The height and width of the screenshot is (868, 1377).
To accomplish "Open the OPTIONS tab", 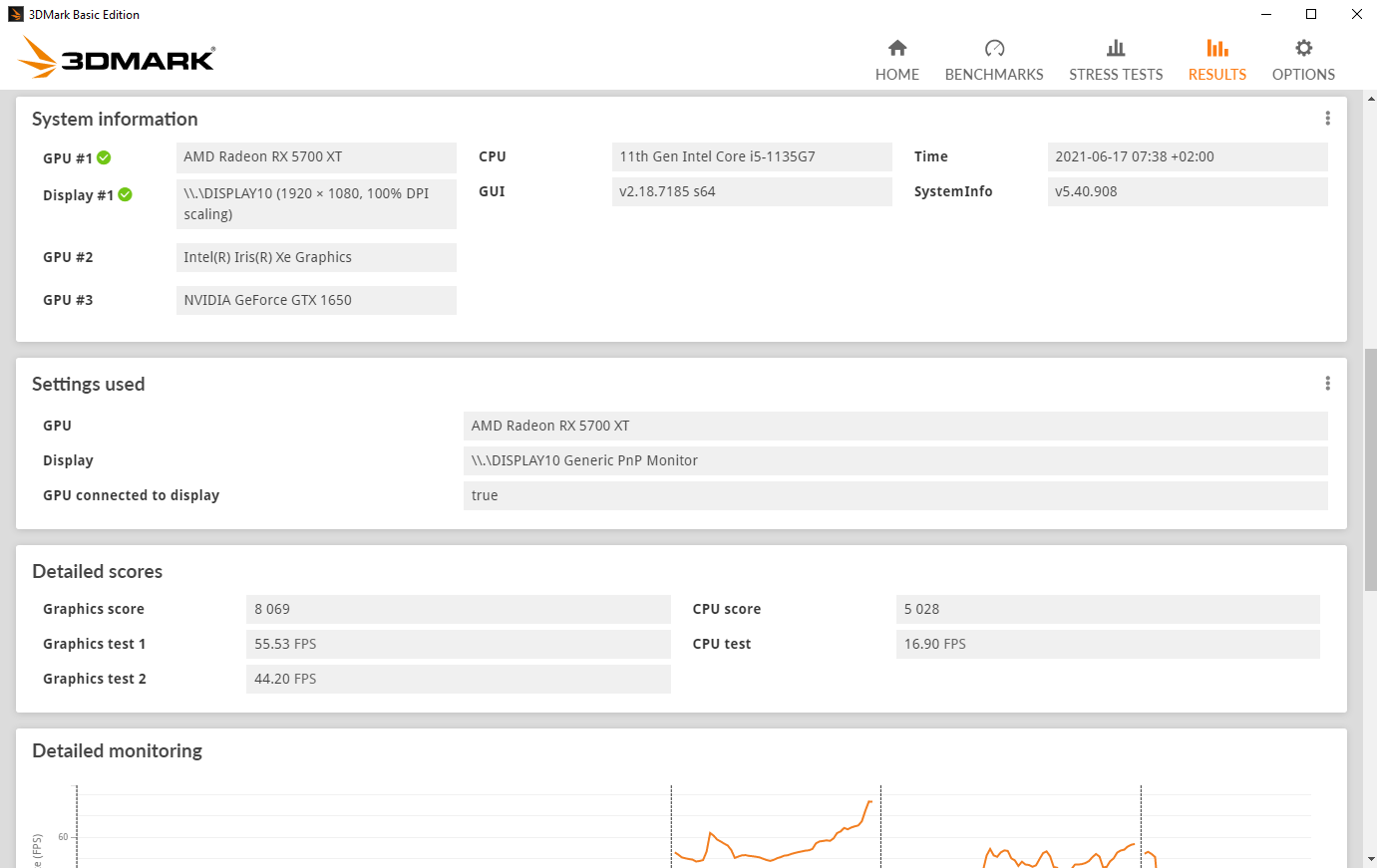I will 1303,61.
